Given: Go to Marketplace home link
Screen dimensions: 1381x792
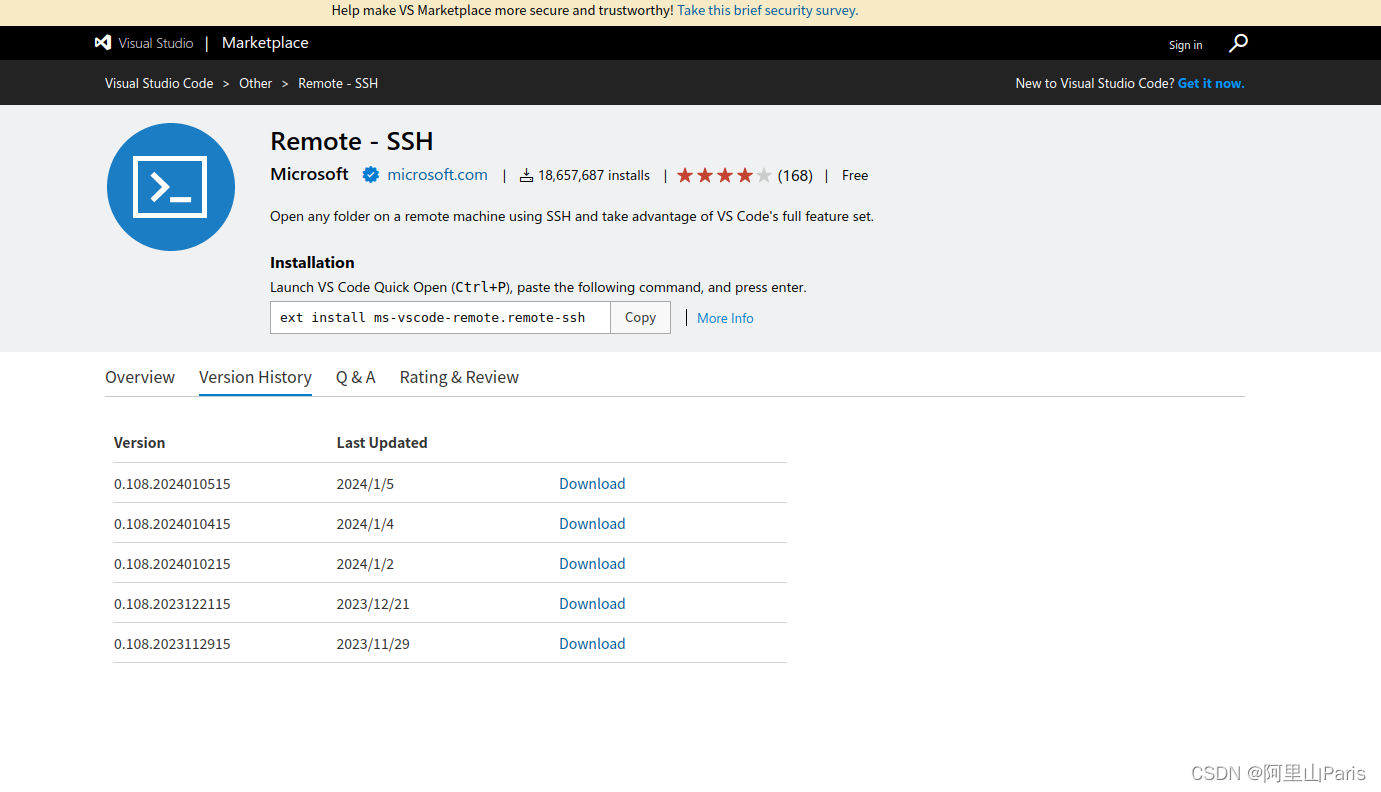Looking at the screenshot, I should [265, 43].
